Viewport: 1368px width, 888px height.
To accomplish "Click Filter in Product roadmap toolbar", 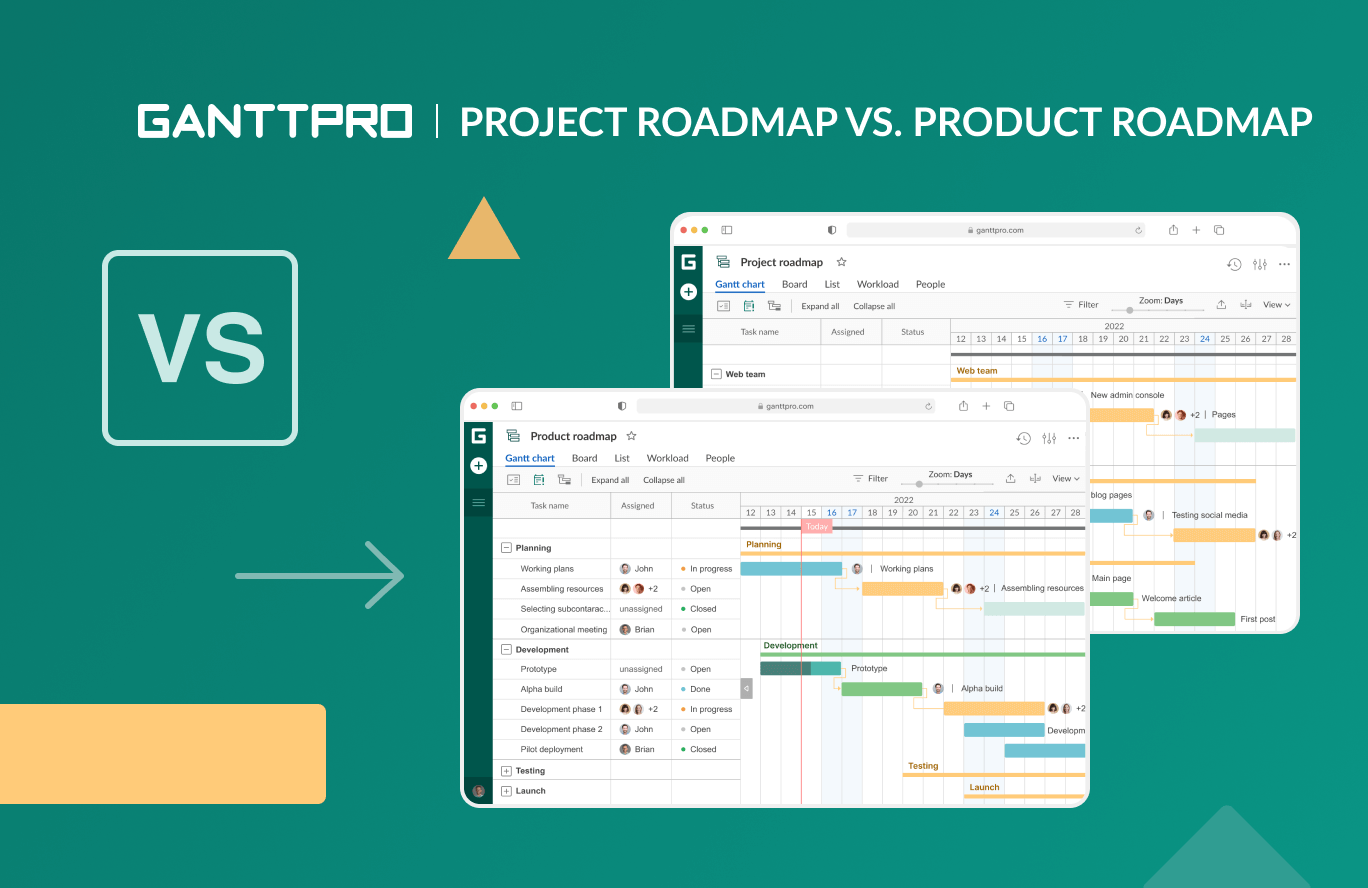I will [x=870, y=478].
